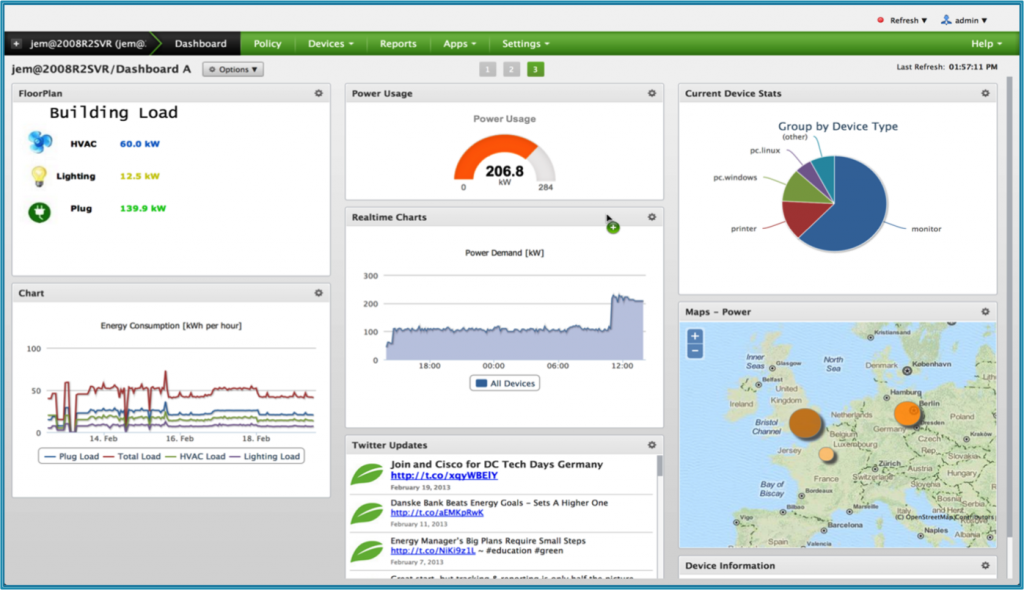Open the Devices menu
1024x590 pixels.
pos(331,44)
